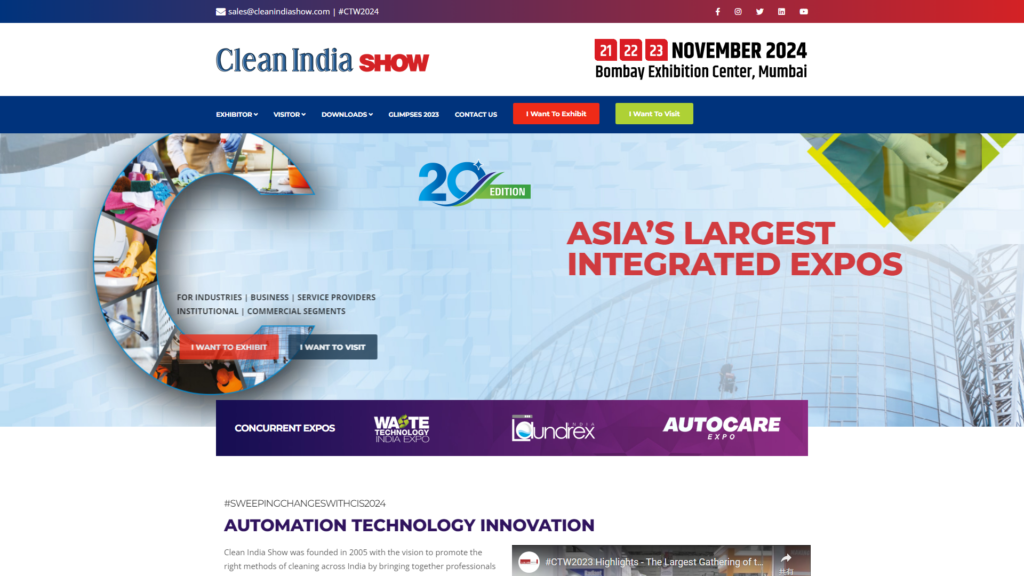The height and width of the screenshot is (576, 1024).
Task: Click hero banner I WANT TO EXHIBIT button
Action: [229, 347]
